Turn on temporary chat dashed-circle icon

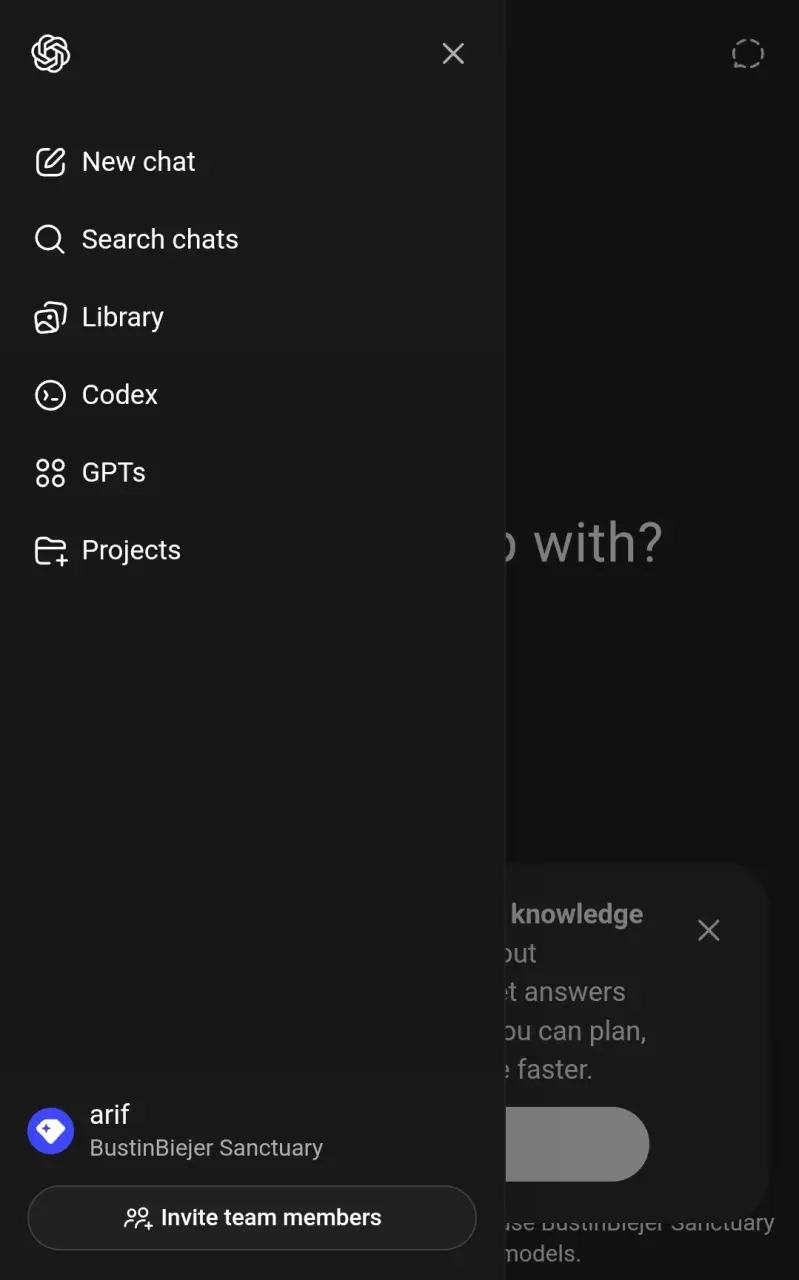click(747, 53)
